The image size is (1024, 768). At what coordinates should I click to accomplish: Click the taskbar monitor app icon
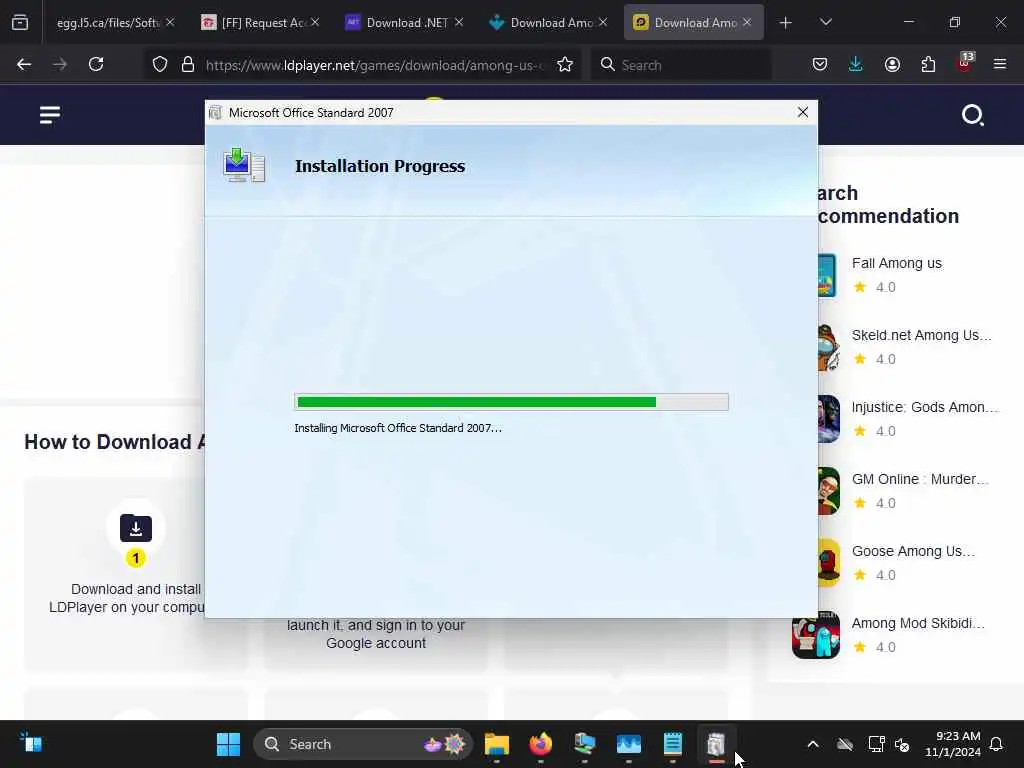point(629,744)
